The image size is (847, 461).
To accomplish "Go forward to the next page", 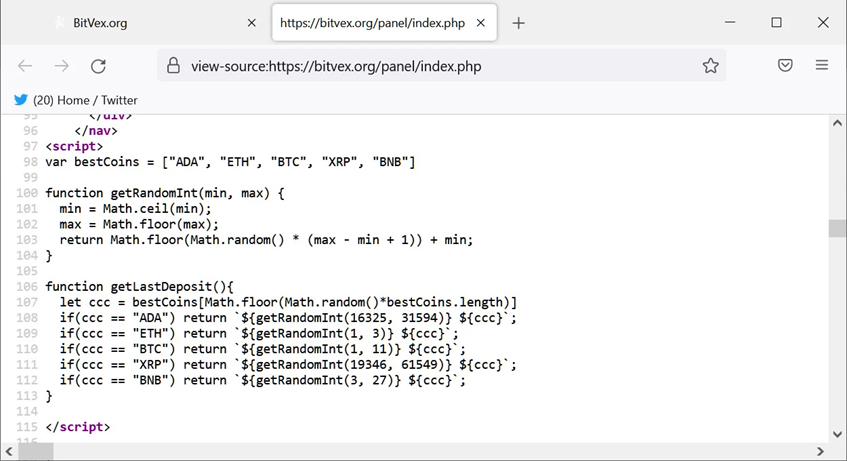I will coord(62,66).
